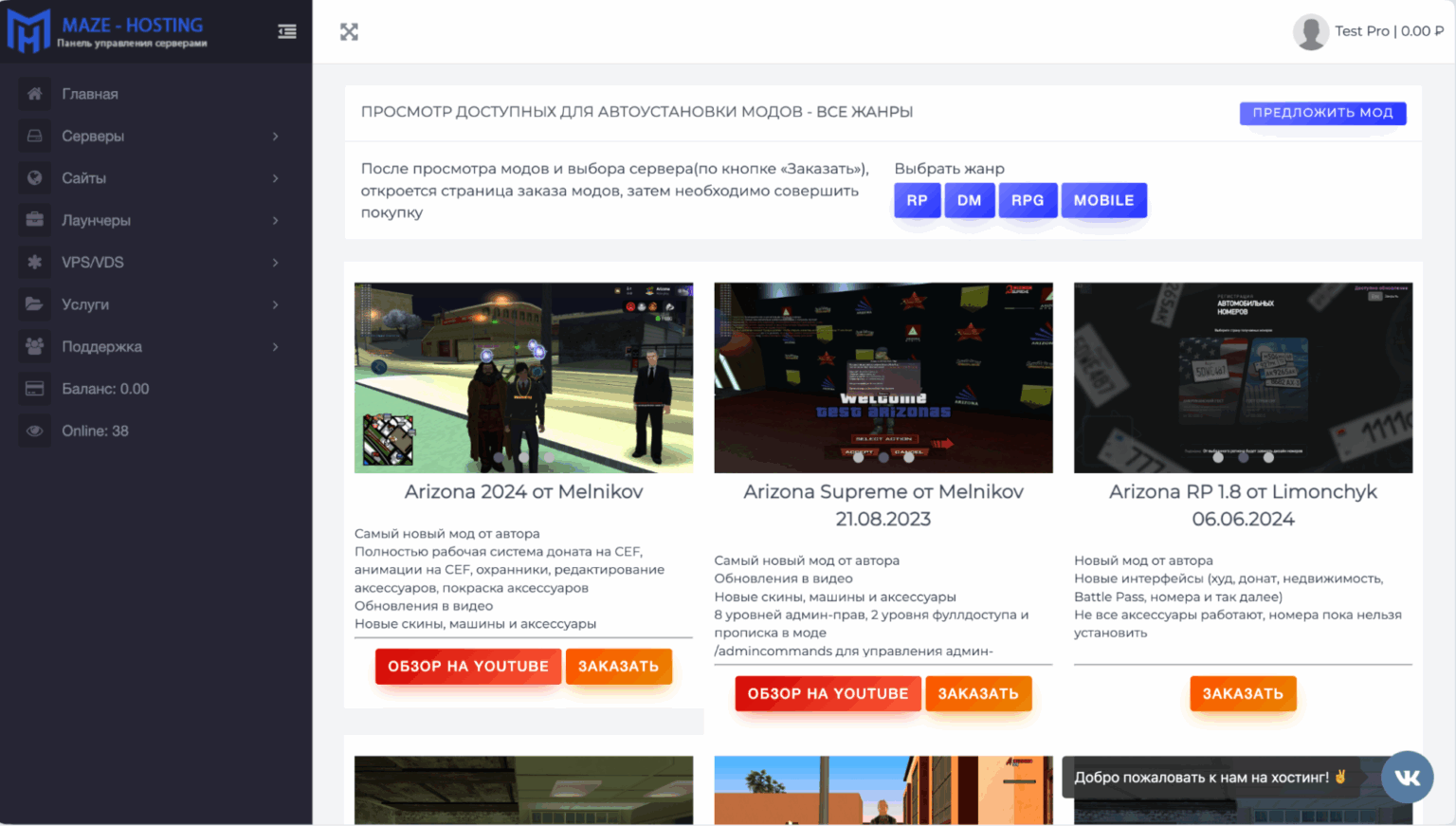This screenshot has height=826, width=1456.
Task: Click ЗАКАЗАТЬ under Arizona RP 1.8
Action: tap(1243, 693)
